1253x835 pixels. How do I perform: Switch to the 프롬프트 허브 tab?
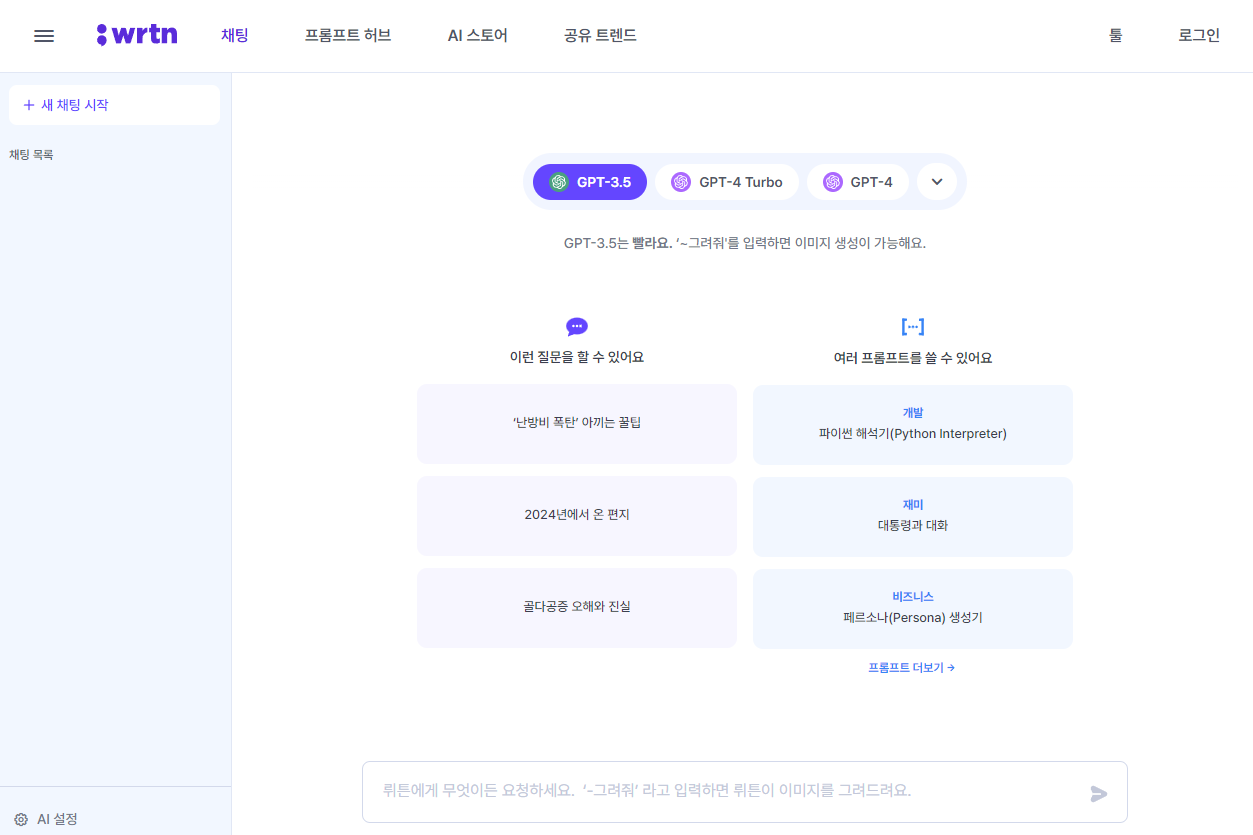[x=347, y=33]
